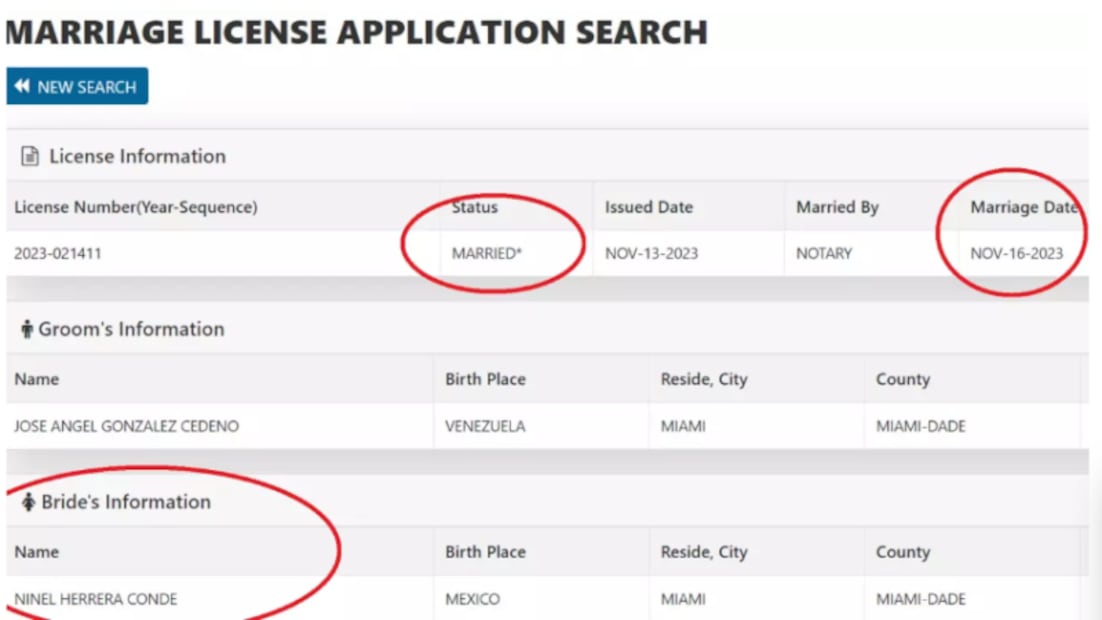Click the bride name NINEL HERRERA CONDE
Screen dimensions: 1102x620
coord(96,600)
